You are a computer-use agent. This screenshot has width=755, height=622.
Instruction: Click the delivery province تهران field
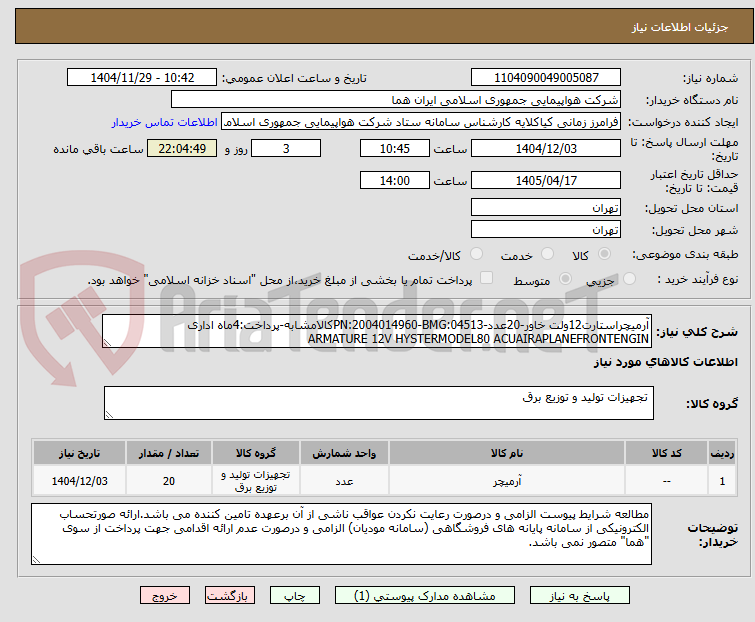546,207
